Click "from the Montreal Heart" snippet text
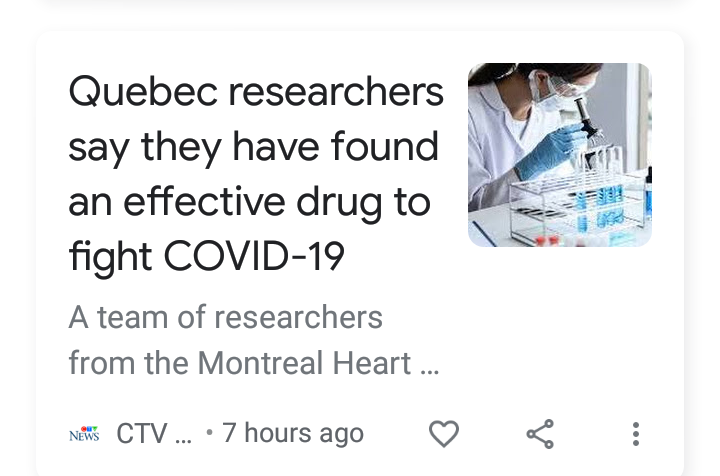Screen dimensions: 720x476 coord(240,362)
